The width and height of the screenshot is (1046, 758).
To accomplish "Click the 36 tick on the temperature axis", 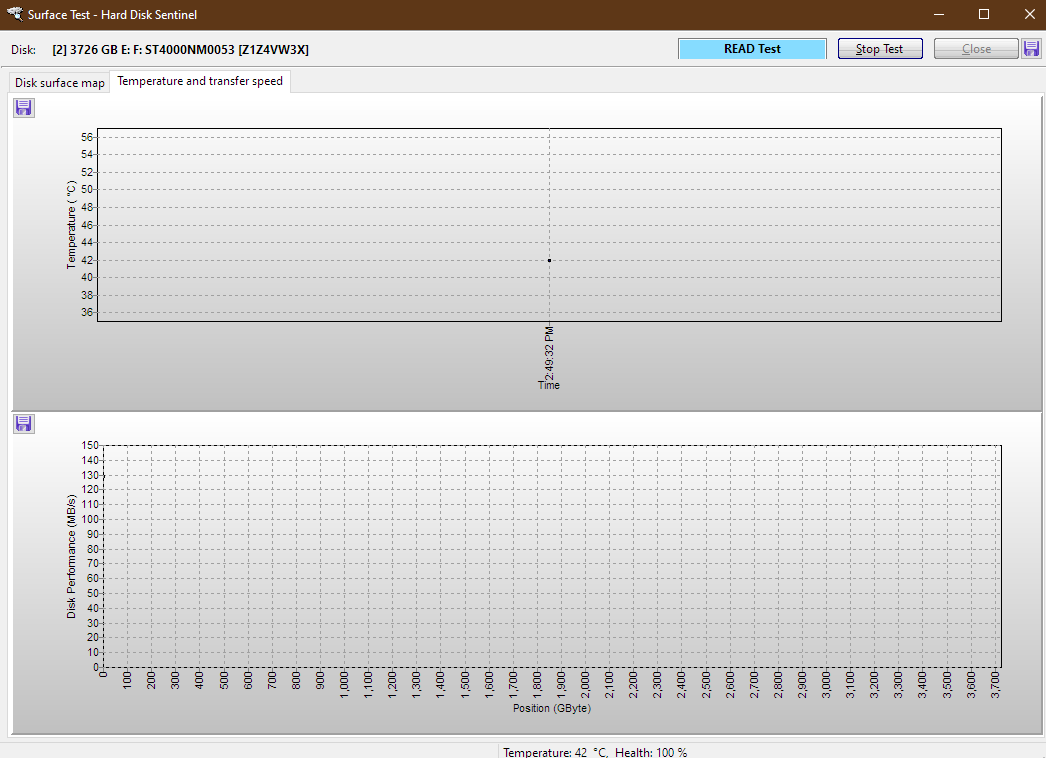I will click(x=87, y=312).
